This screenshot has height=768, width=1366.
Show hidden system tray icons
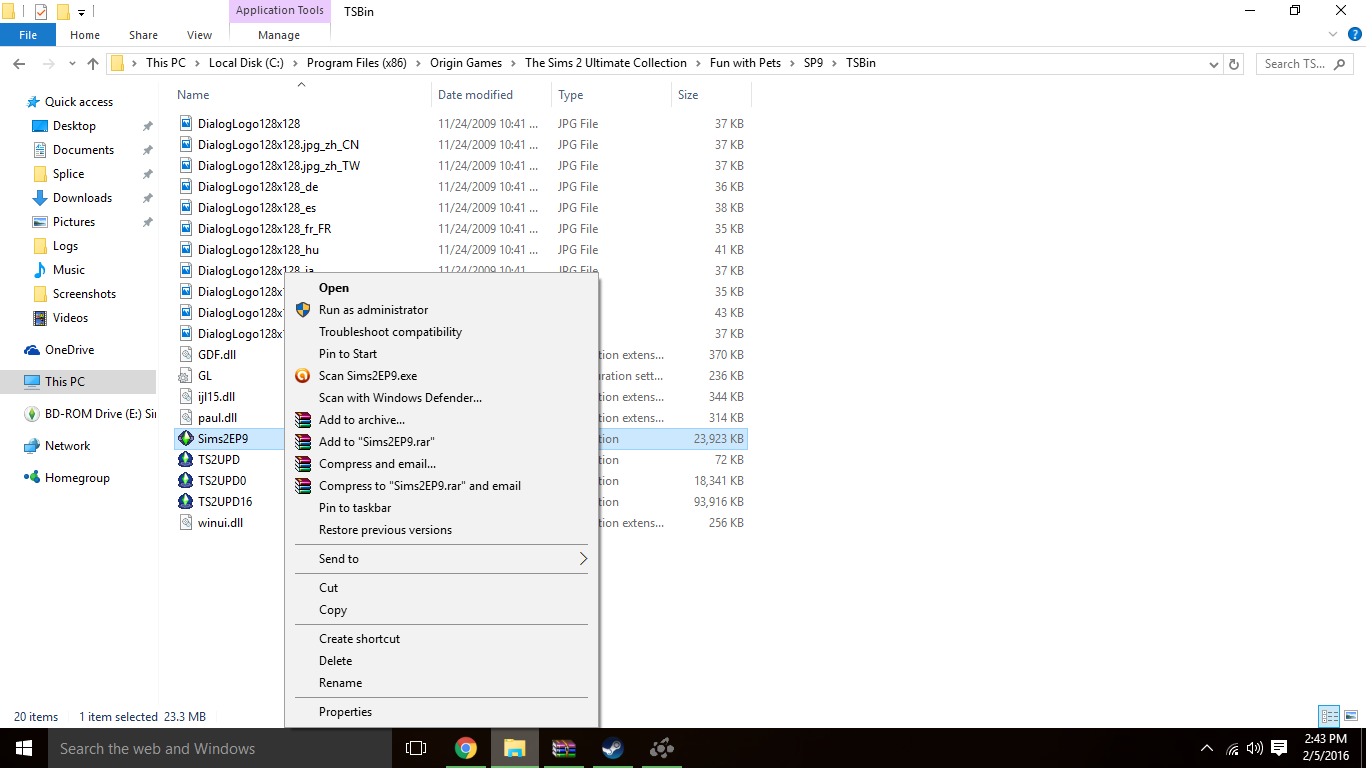[x=1207, y=748]
